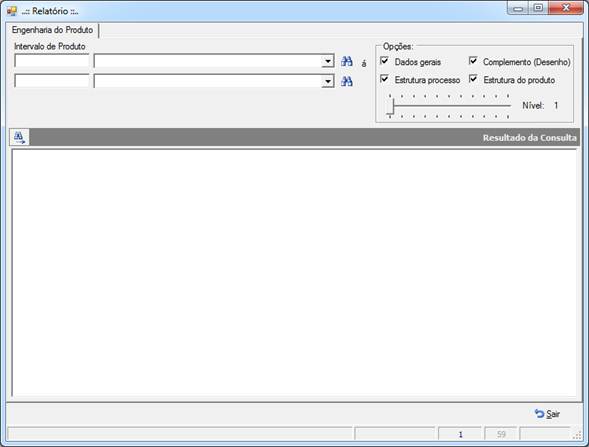Open the second product interval dropdown
Screen dimensions: 589x447
click(x=328, y=81)
